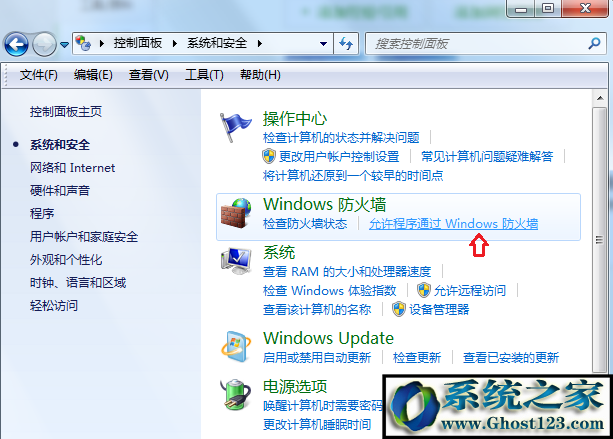Viewport: 613px width, 439px height.
Task: Minimize the Control Panel window
Action: [520, 9]
